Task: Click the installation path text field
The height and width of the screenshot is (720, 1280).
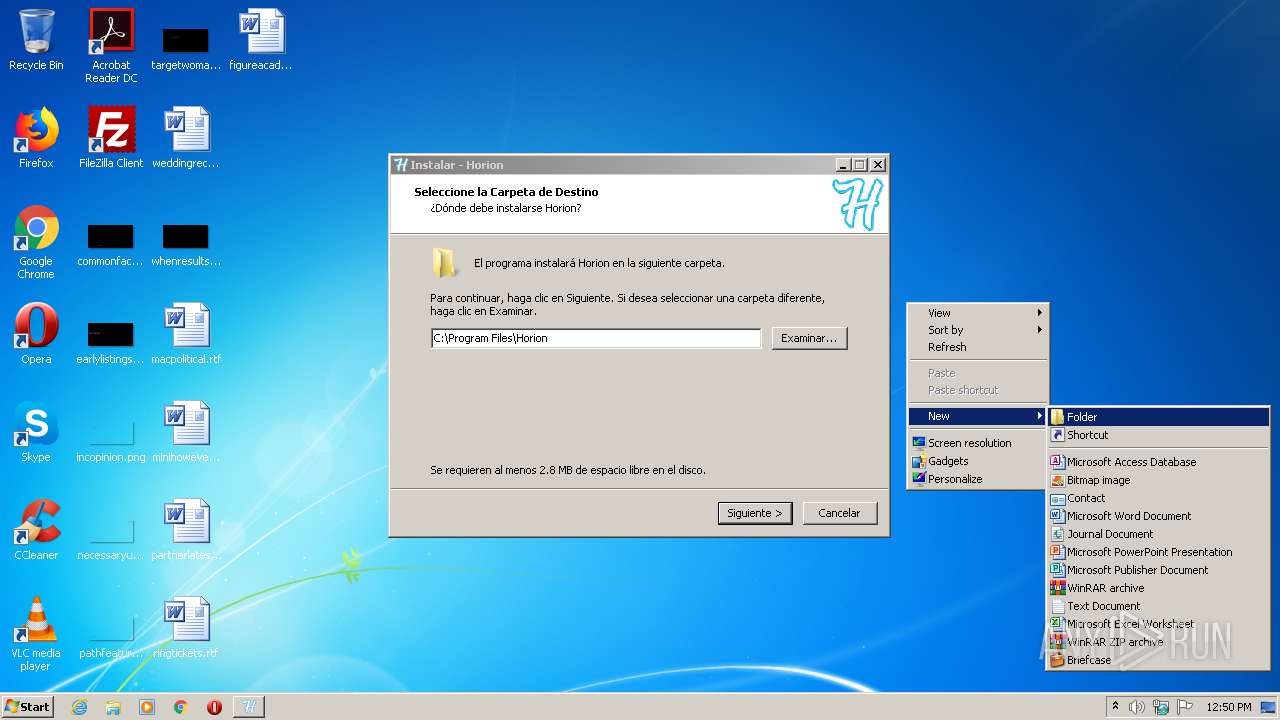Action: pos(596,338)
